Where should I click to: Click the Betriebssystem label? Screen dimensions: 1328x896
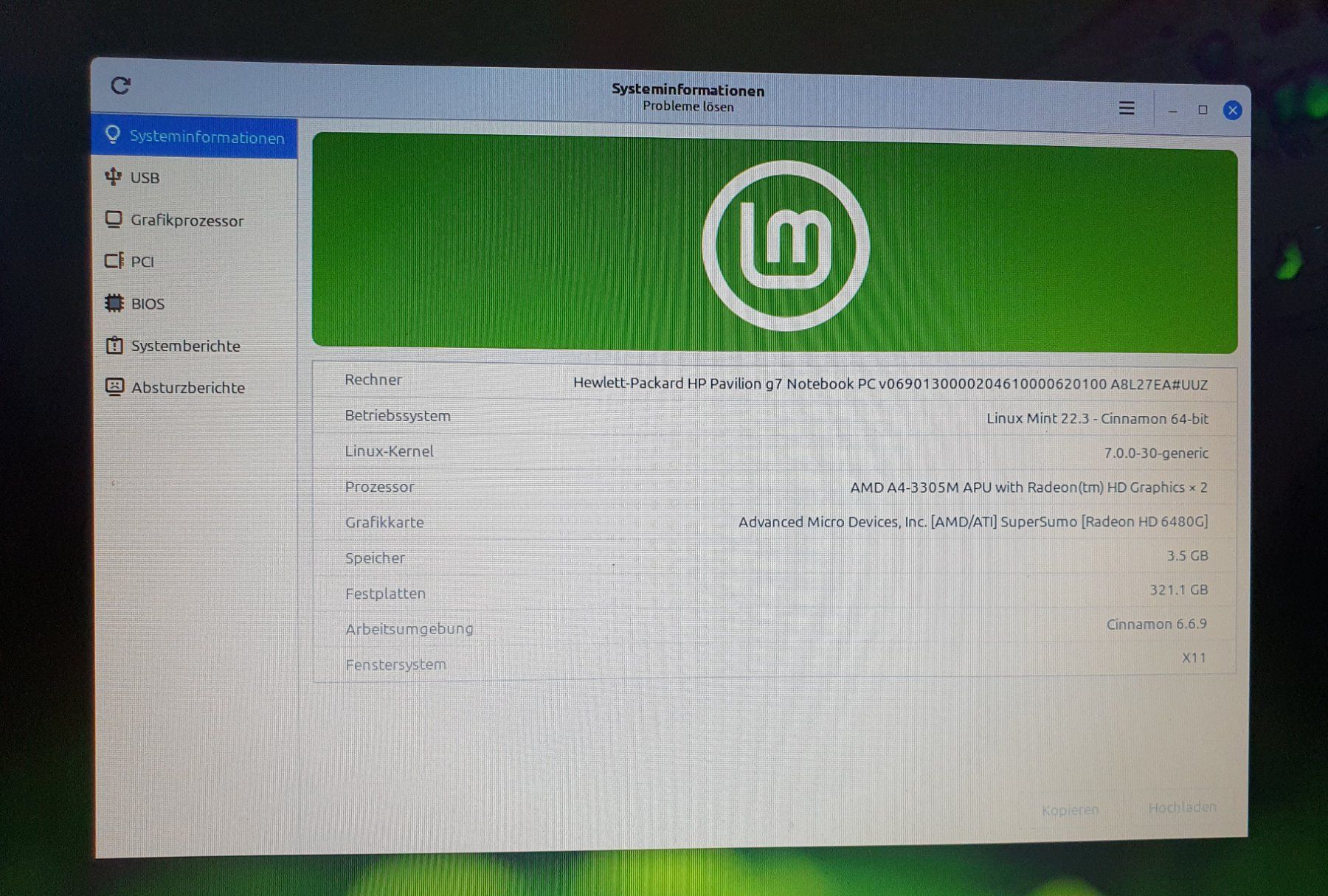(398, 416)
